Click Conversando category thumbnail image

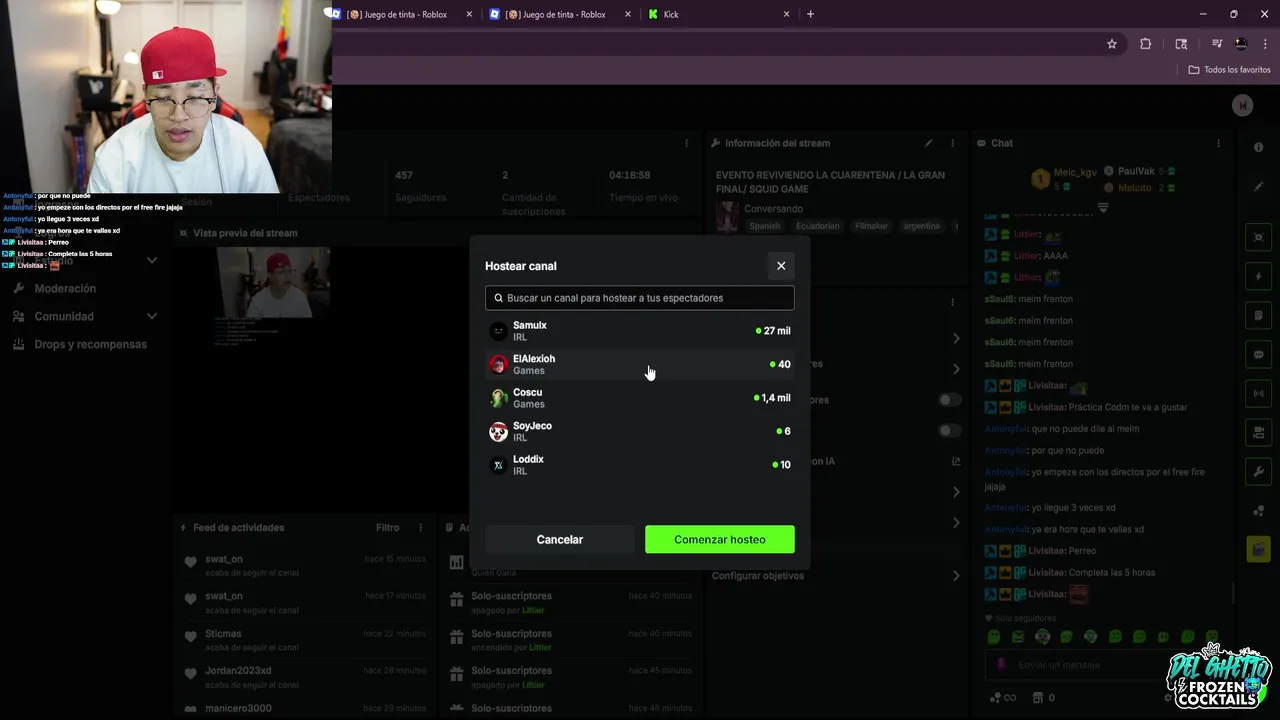click(727, 215)
